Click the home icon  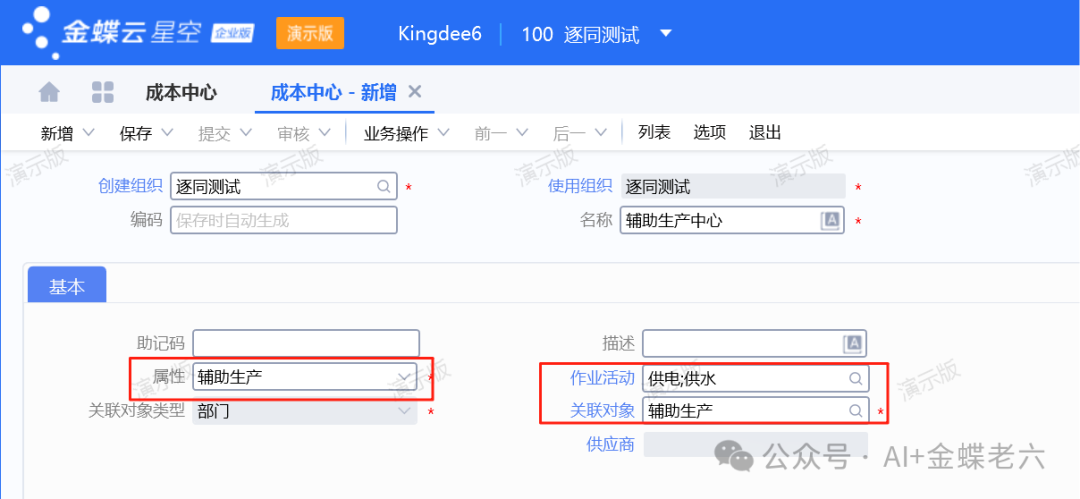click(49, 93)
